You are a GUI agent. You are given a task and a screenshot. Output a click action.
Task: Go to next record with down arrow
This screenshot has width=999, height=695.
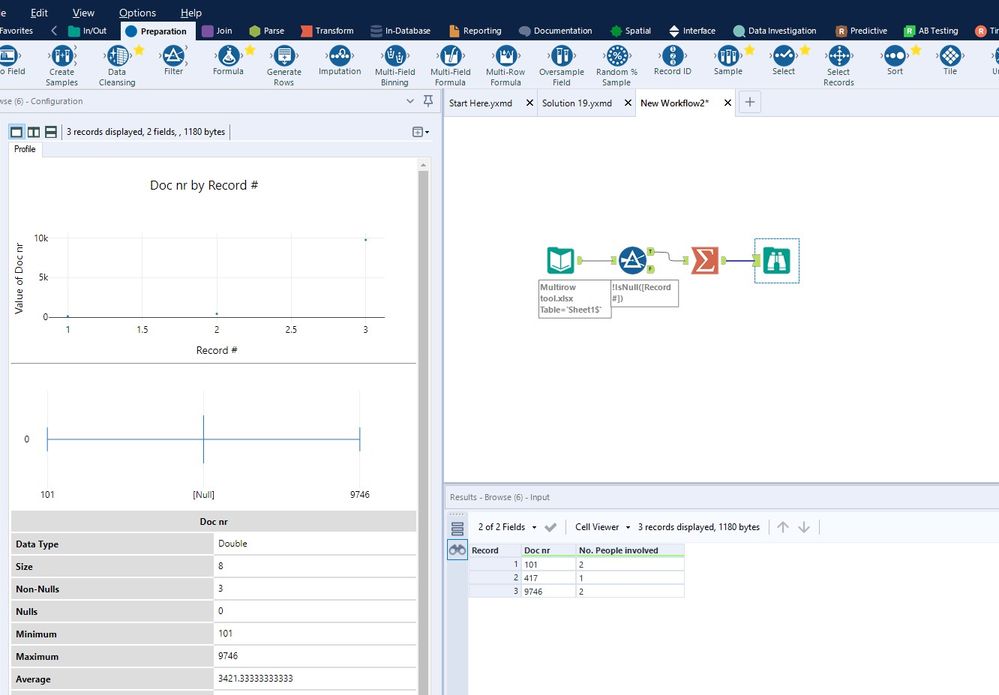(x=804, y=527)
